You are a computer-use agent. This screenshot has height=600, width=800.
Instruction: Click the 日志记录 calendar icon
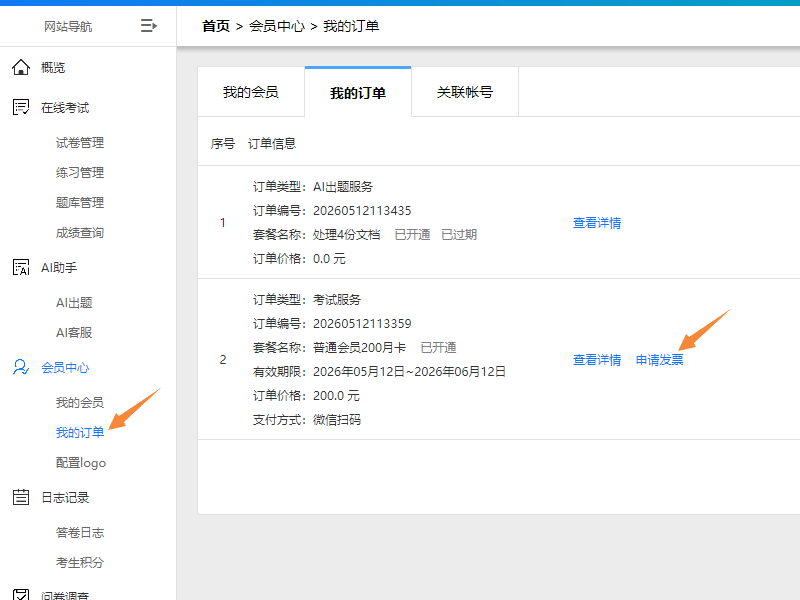21,497
